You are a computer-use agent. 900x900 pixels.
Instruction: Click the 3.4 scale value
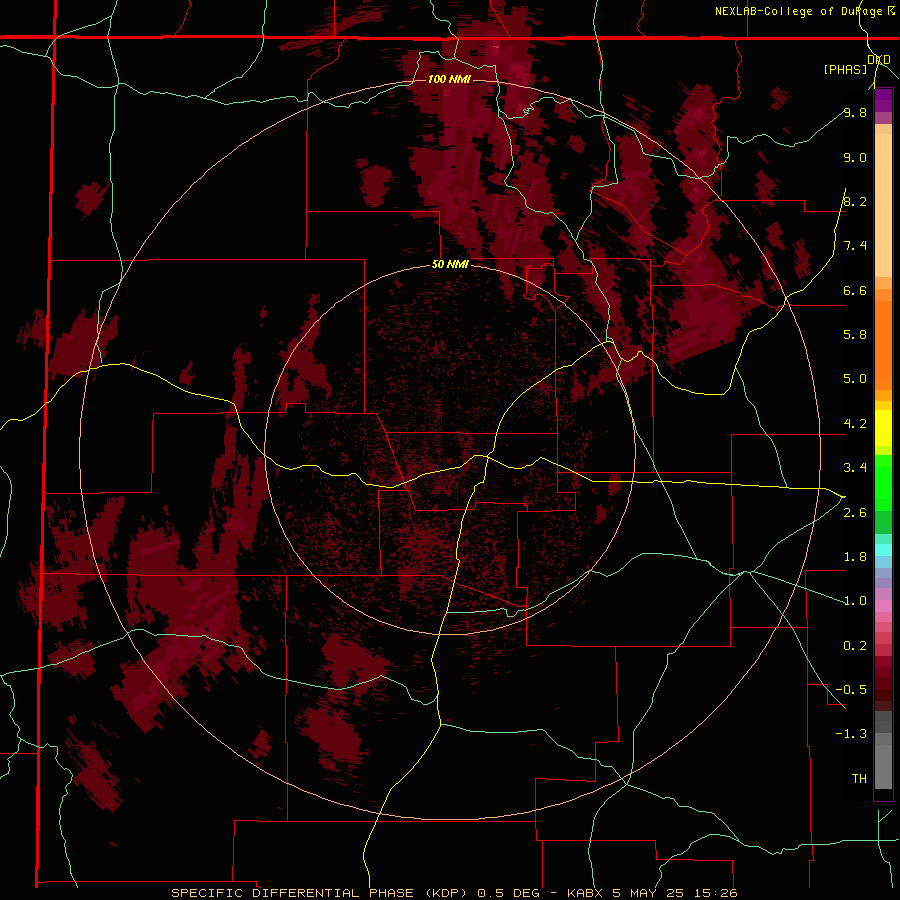pos(855,468)
